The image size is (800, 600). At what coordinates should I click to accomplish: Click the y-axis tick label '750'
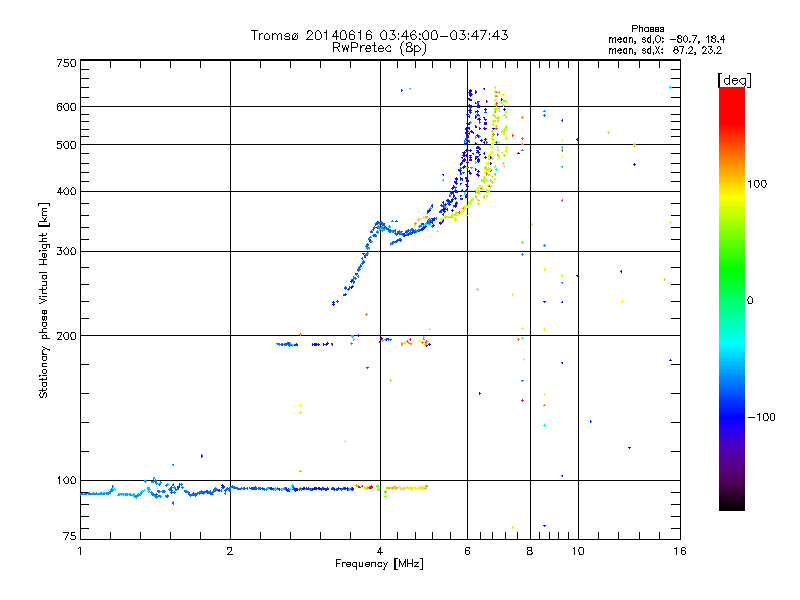pos(67,63)
